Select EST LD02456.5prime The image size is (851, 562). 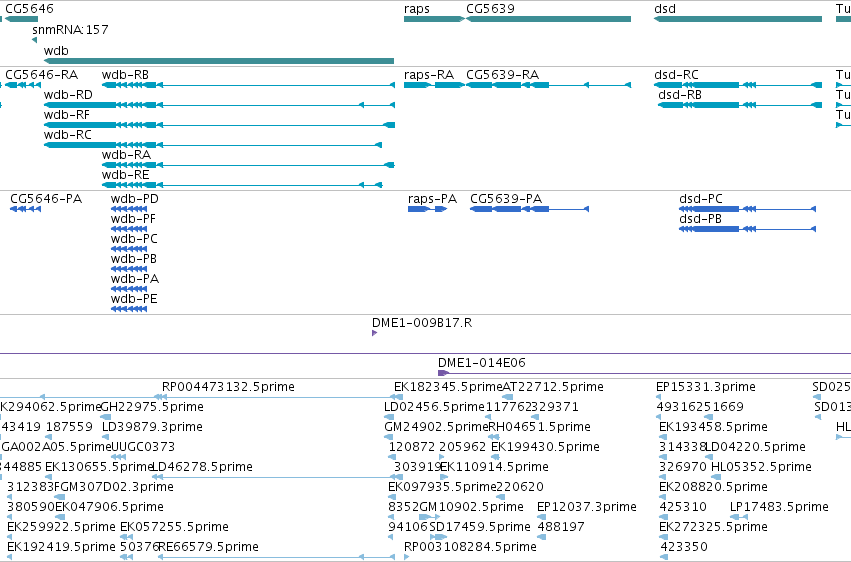click(434, 407)
